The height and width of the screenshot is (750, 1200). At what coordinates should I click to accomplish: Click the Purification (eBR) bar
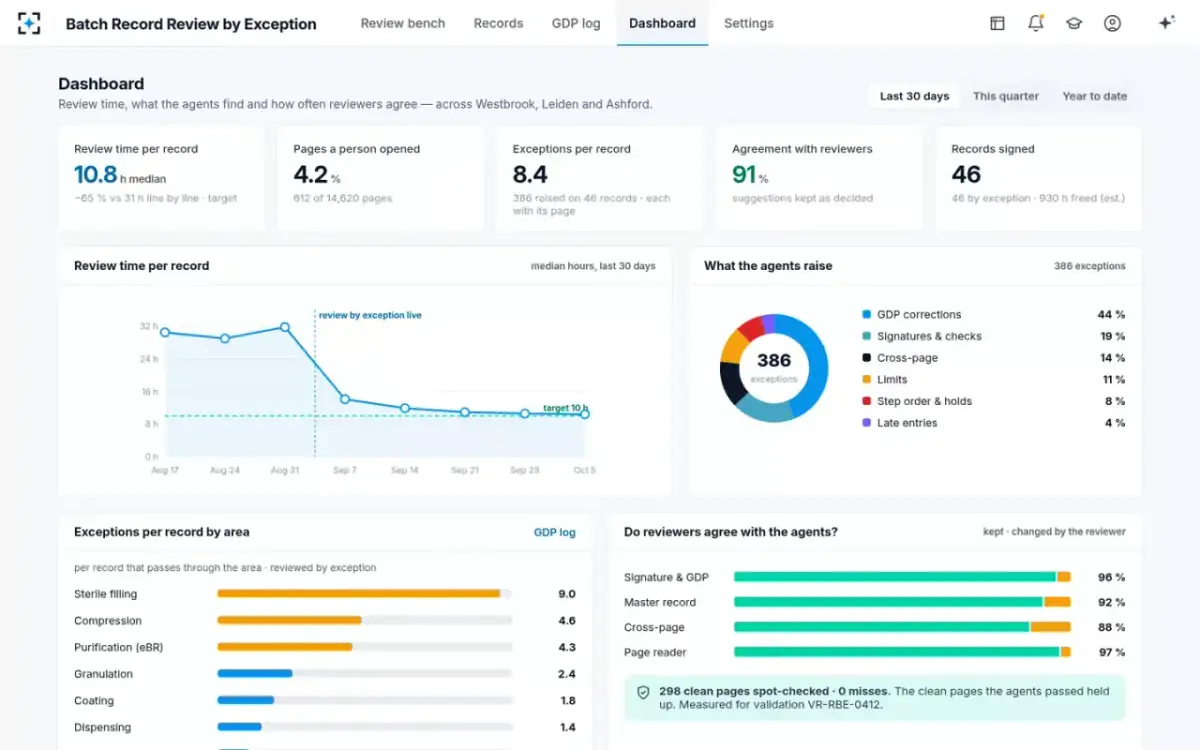pos(365,647)
